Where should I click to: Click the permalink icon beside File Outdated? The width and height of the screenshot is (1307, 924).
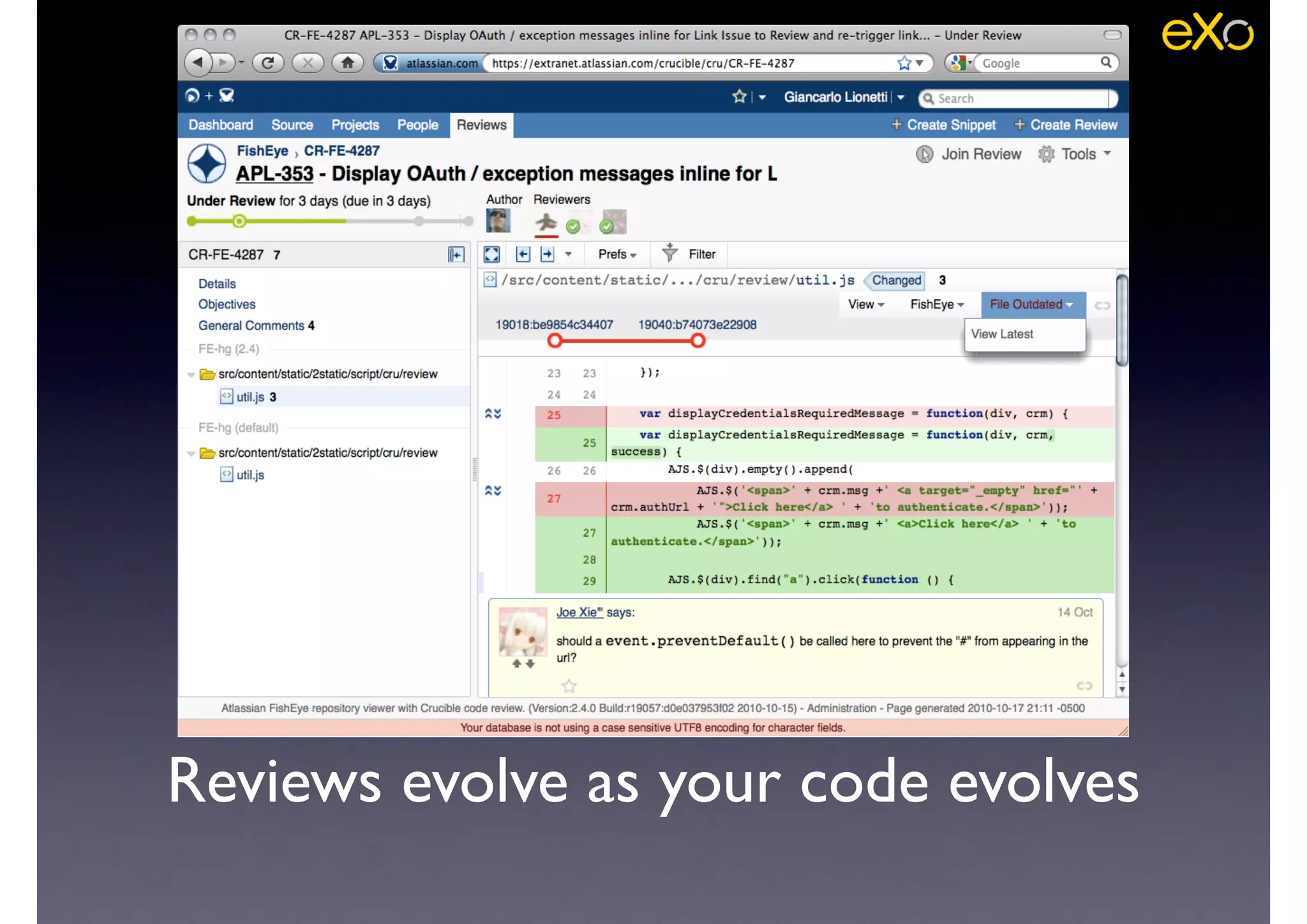1103,305
